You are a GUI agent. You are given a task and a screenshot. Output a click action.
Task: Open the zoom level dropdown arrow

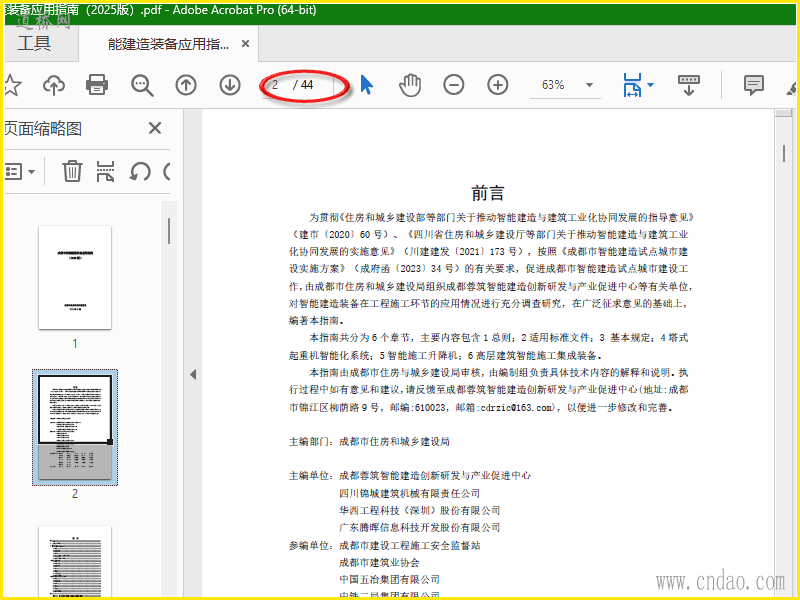589,85
